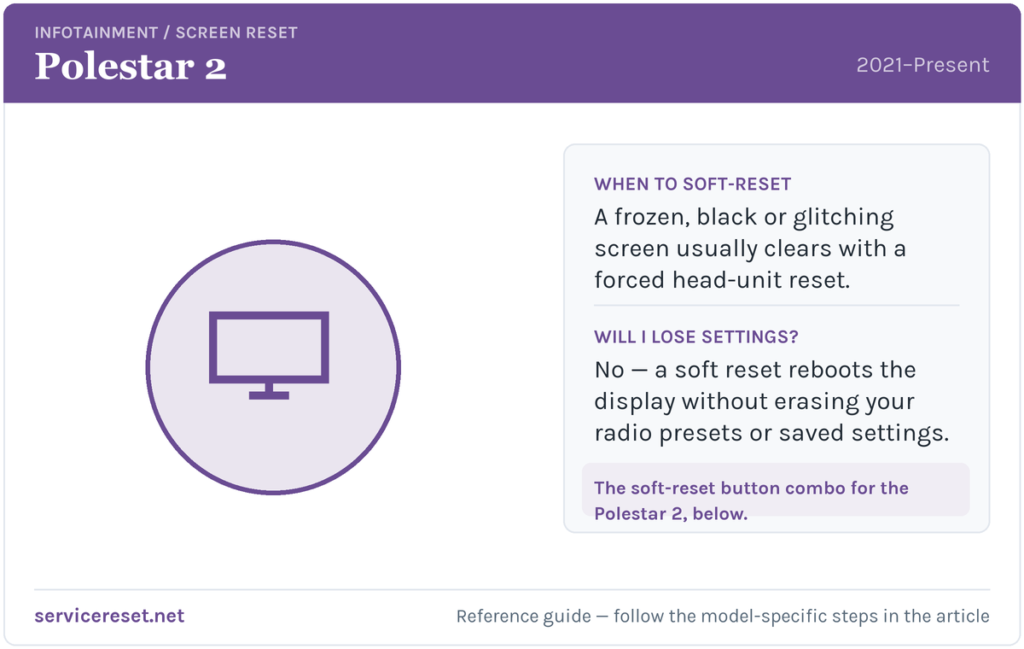Click the text 'Polestar 2, below.'
The height and width of the screenshot is (649, 1024).
click(671, 513)
